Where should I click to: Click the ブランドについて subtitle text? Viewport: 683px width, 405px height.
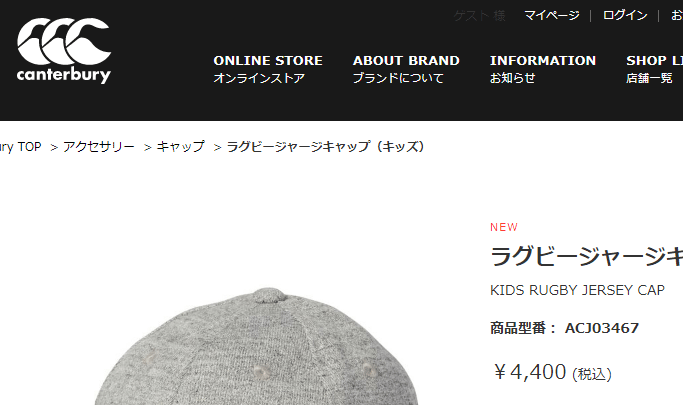(x=398, y=78)
